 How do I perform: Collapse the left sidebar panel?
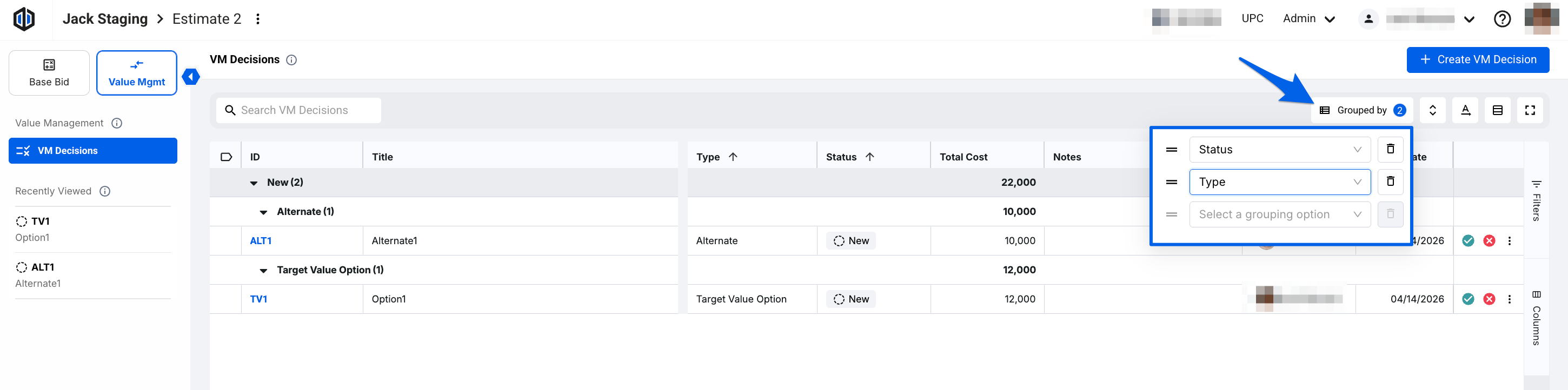pos(190,77)
